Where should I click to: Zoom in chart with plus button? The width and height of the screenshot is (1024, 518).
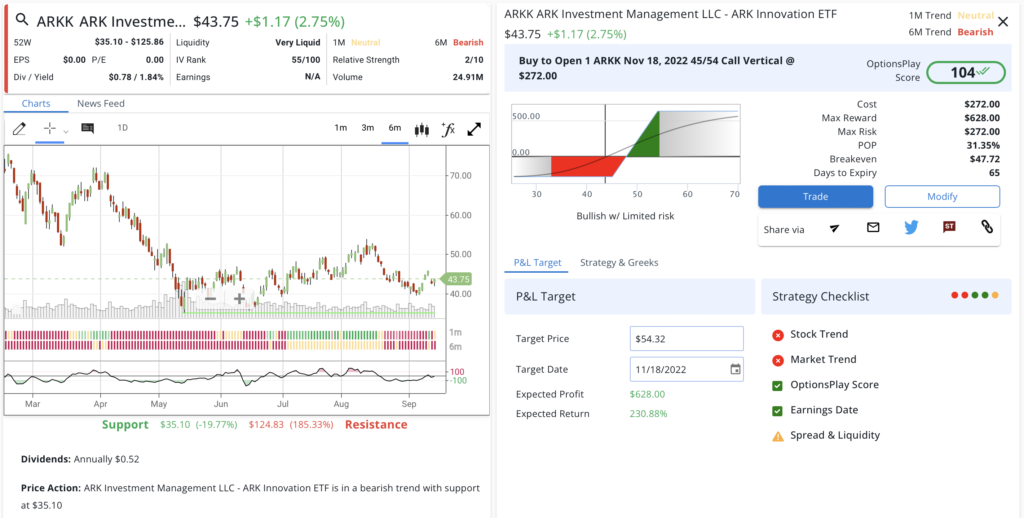[240, 299]
